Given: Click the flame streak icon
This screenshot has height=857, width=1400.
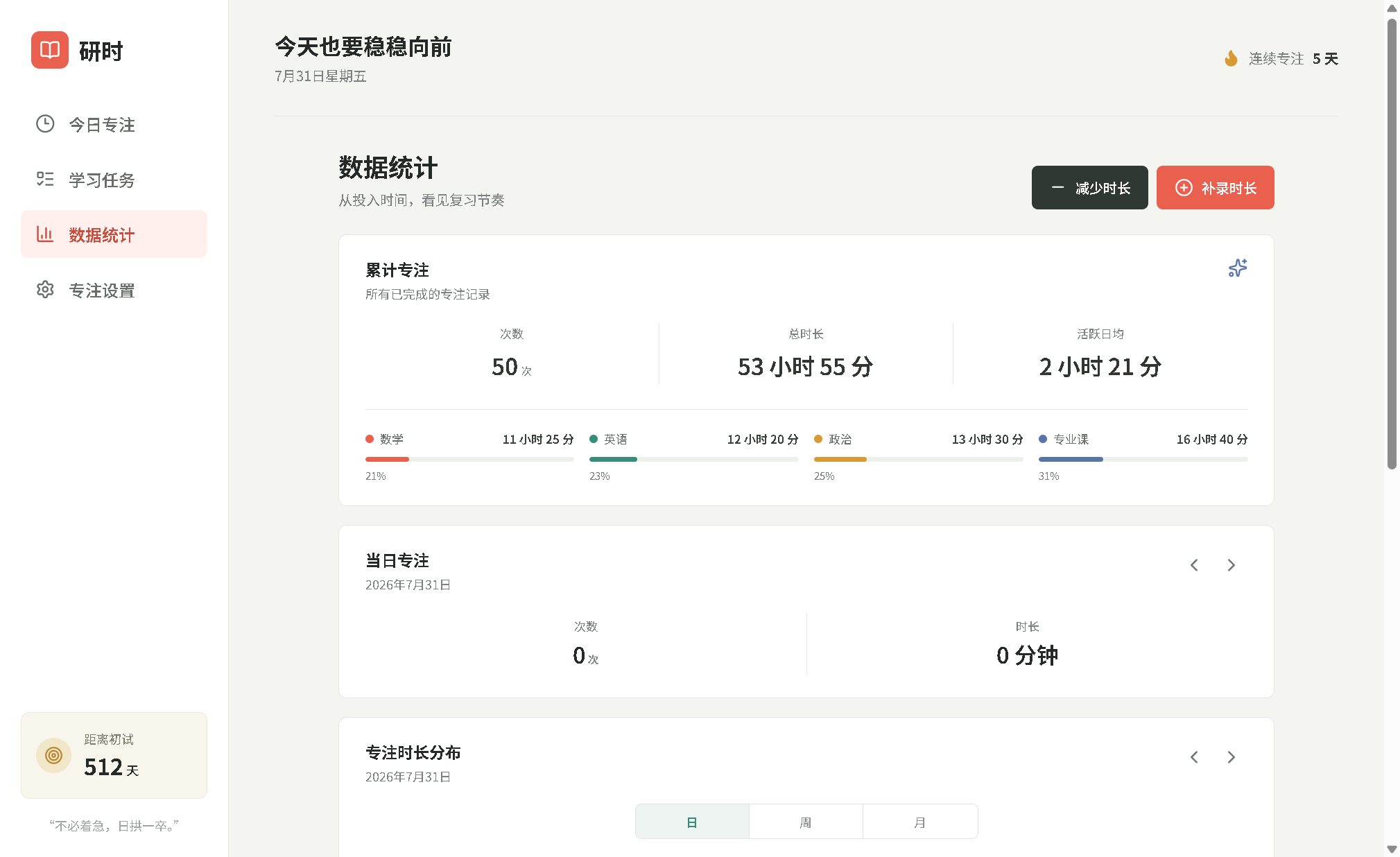Looking at the screenshot, I should (1231, 58).
